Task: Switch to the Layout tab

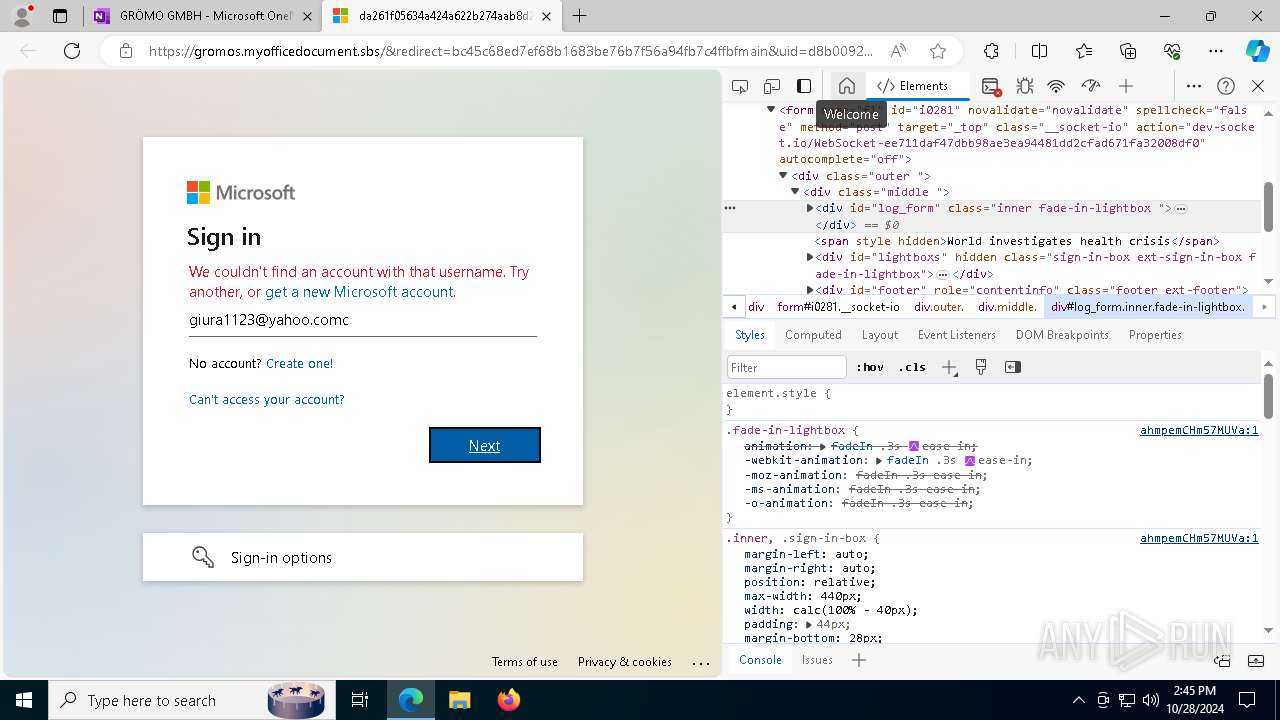Action: click(x=880, y=335)
